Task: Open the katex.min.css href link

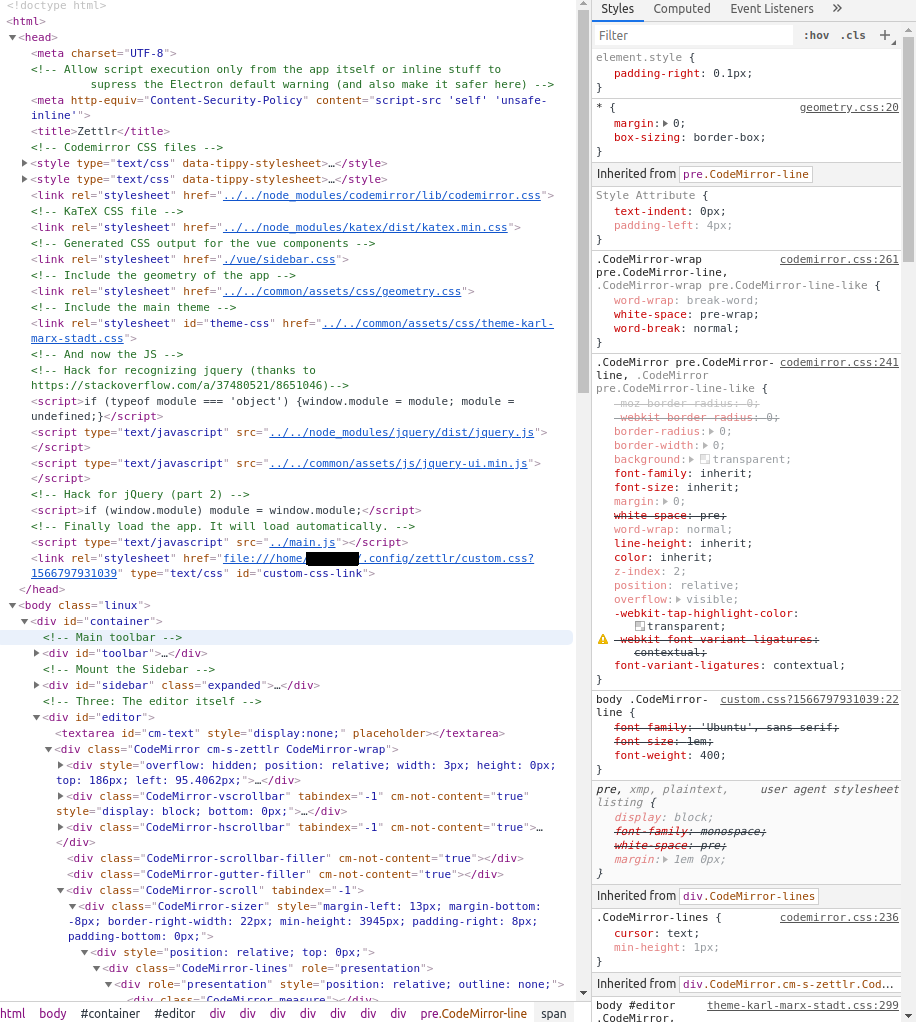Action: [365, 227]
